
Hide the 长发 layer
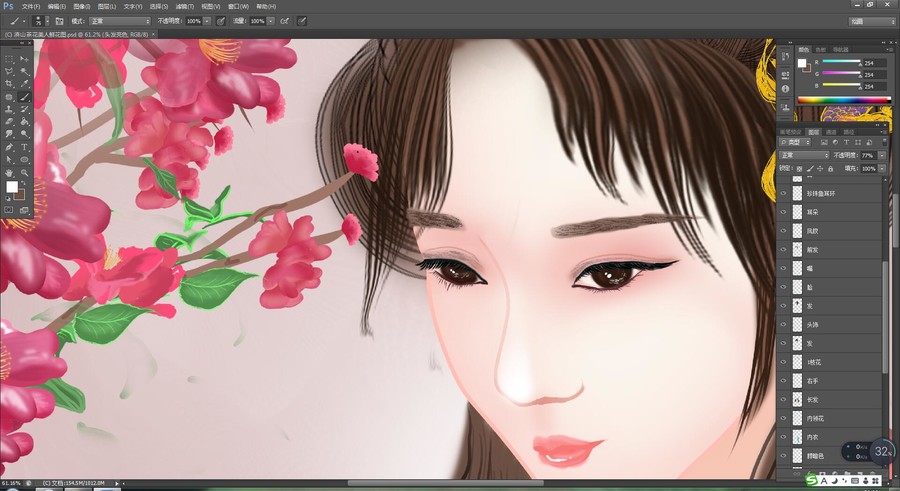tap(783, 400)
